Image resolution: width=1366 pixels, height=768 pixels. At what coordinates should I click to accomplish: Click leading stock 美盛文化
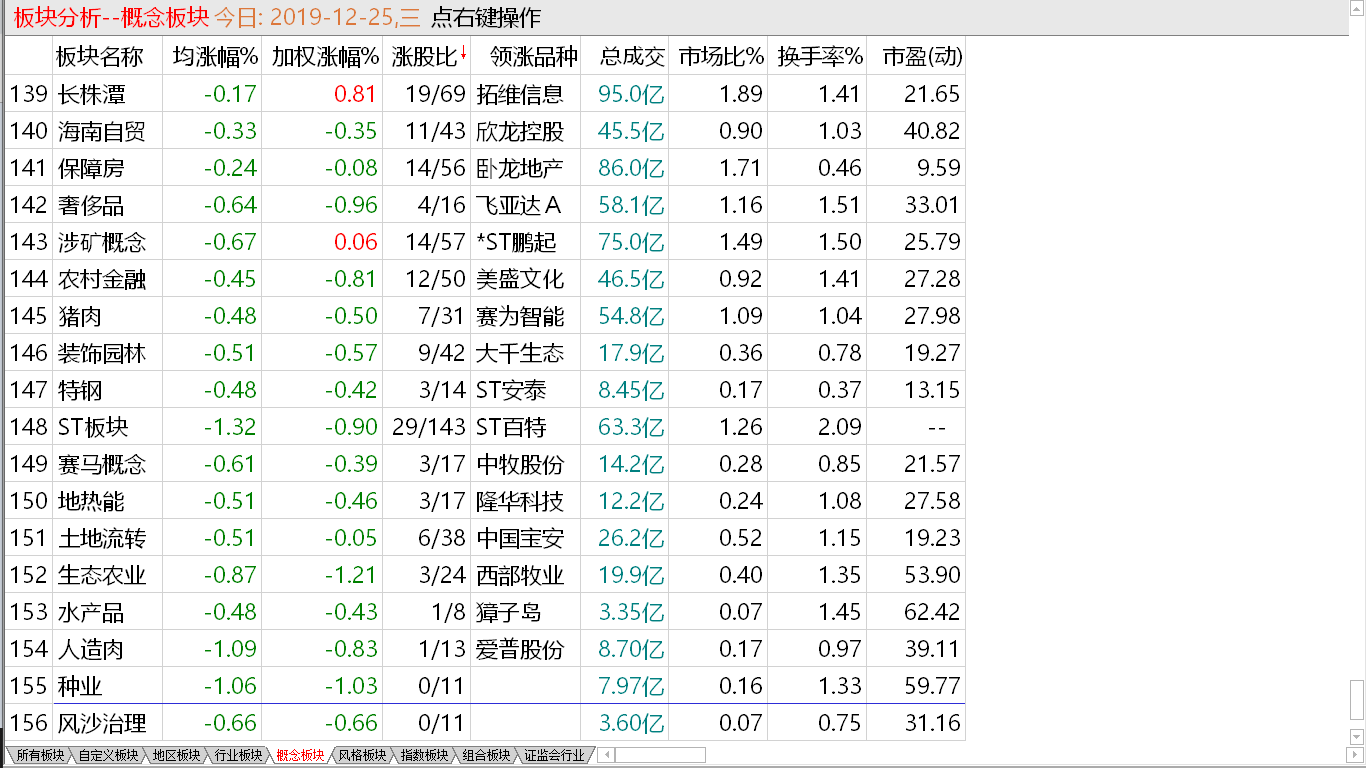pyautogui.click(x=520, y=279)
